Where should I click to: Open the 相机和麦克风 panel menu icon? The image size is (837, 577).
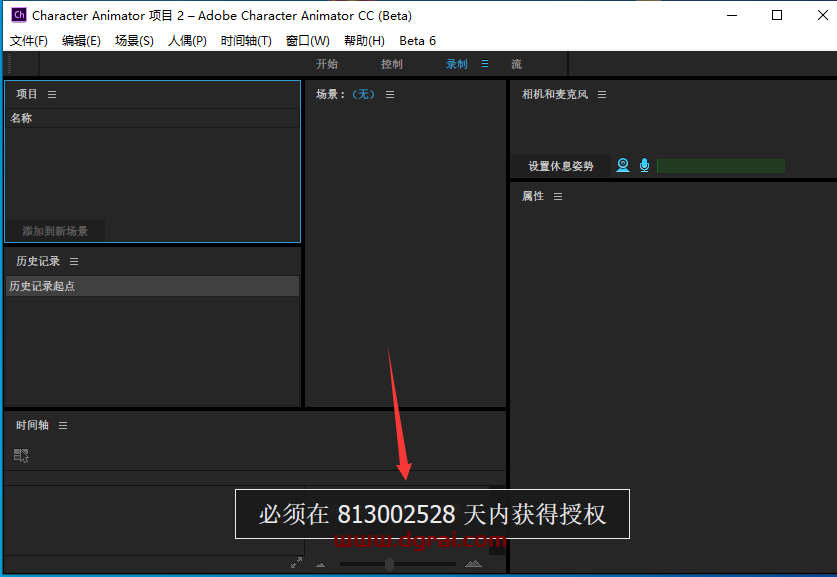tap(602, 94)
